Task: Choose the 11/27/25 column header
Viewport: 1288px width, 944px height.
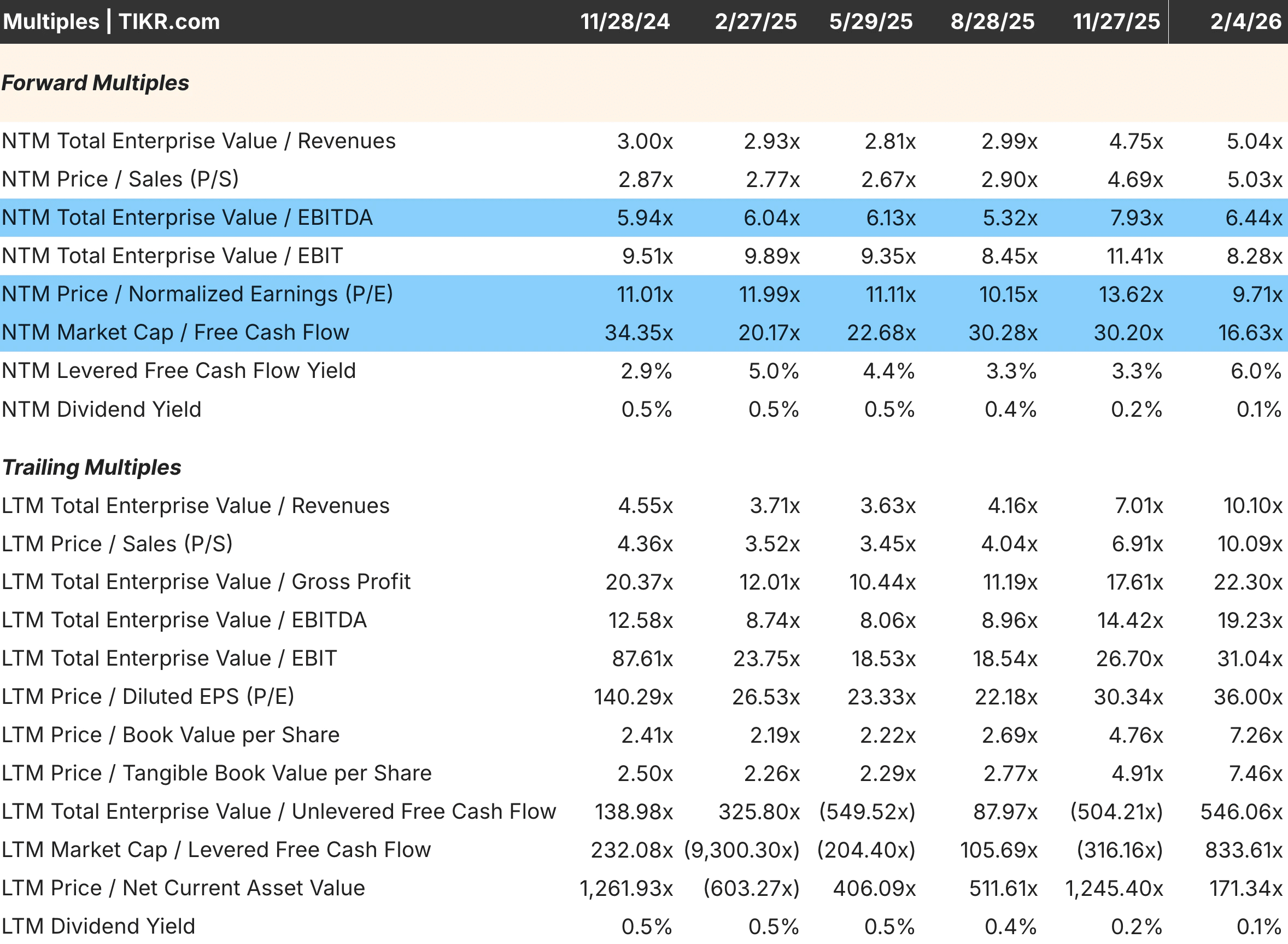Action: [x=1116, y=22]
